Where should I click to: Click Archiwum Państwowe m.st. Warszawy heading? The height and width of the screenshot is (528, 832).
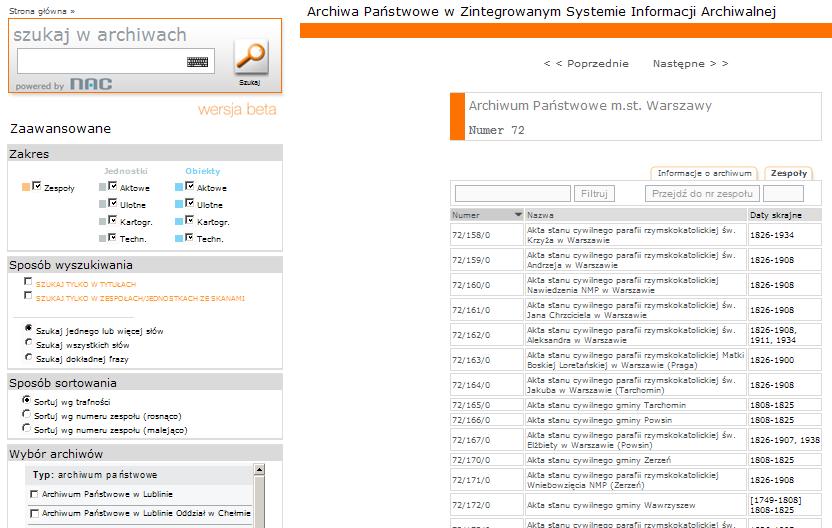[590, 106]
